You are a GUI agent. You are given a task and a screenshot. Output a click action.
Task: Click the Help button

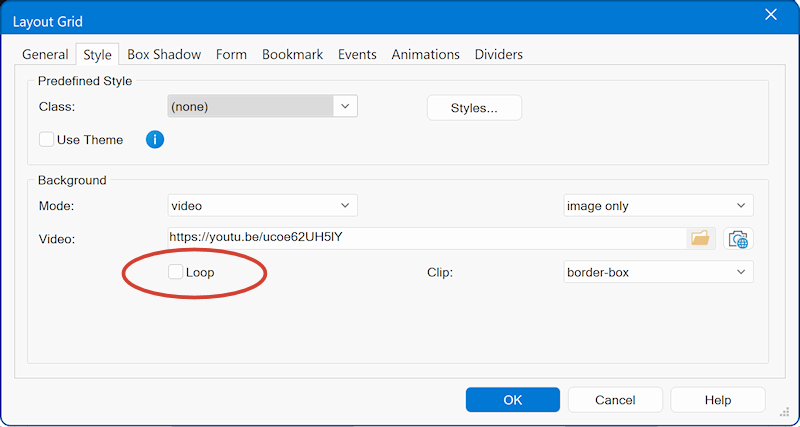point(718,399)
